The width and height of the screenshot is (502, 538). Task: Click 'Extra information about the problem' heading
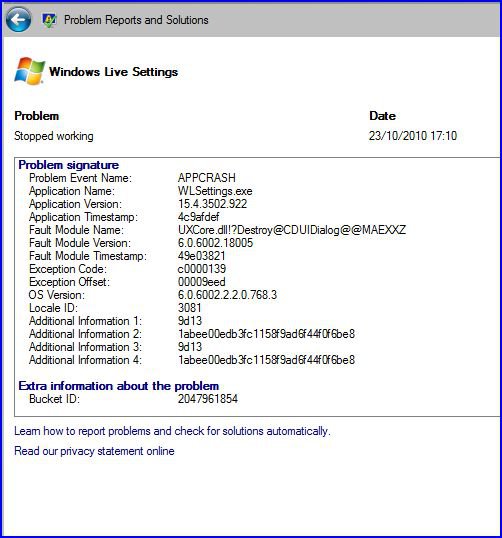click(119, 386)
